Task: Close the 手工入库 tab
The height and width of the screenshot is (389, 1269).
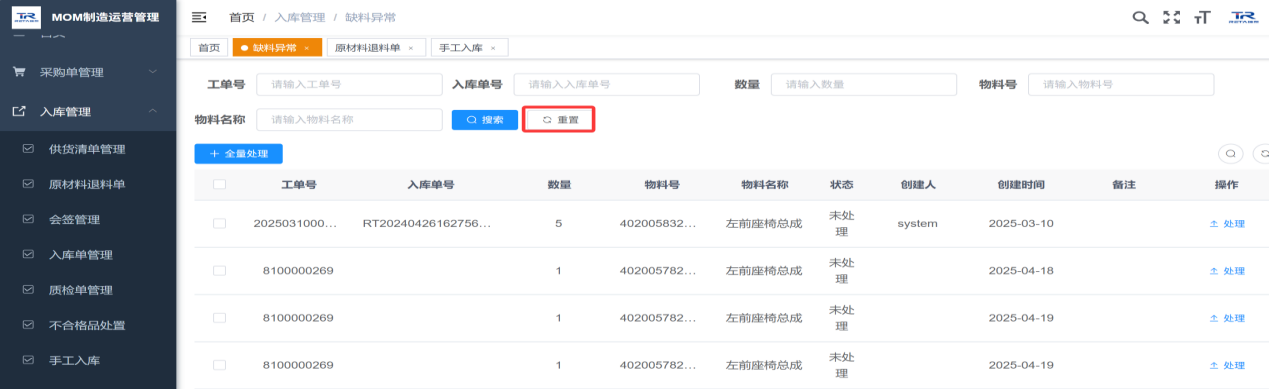Action: tap(493, 47)
